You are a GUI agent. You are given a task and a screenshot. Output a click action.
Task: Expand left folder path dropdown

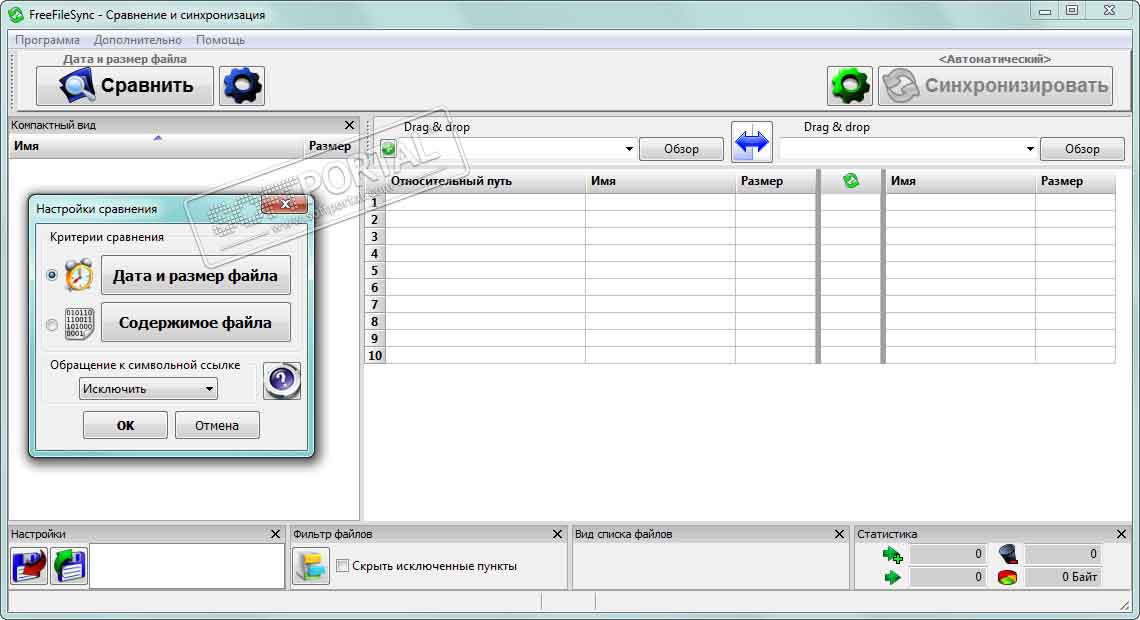pos(629,149)
